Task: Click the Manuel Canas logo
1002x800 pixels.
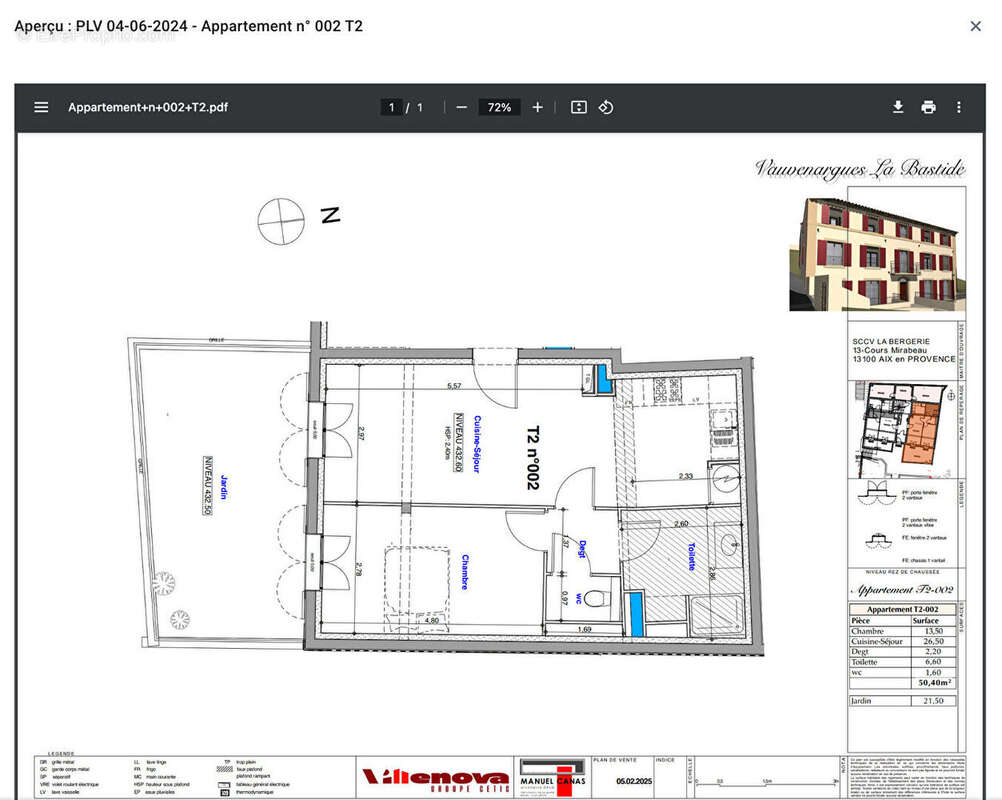Action: click(x=552, y=777)
